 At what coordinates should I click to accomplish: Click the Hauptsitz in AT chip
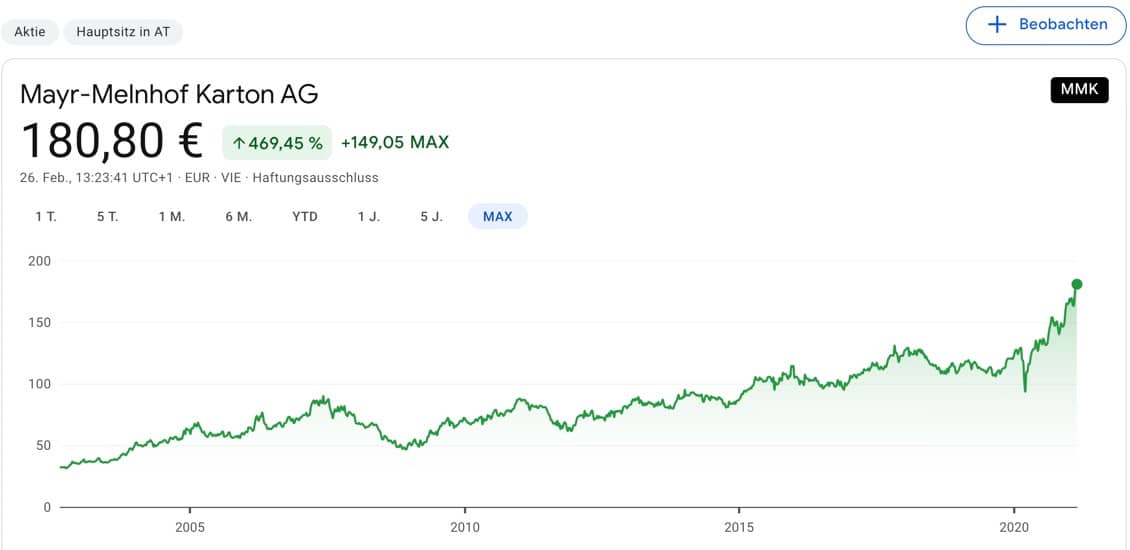[x=123, y=32]
